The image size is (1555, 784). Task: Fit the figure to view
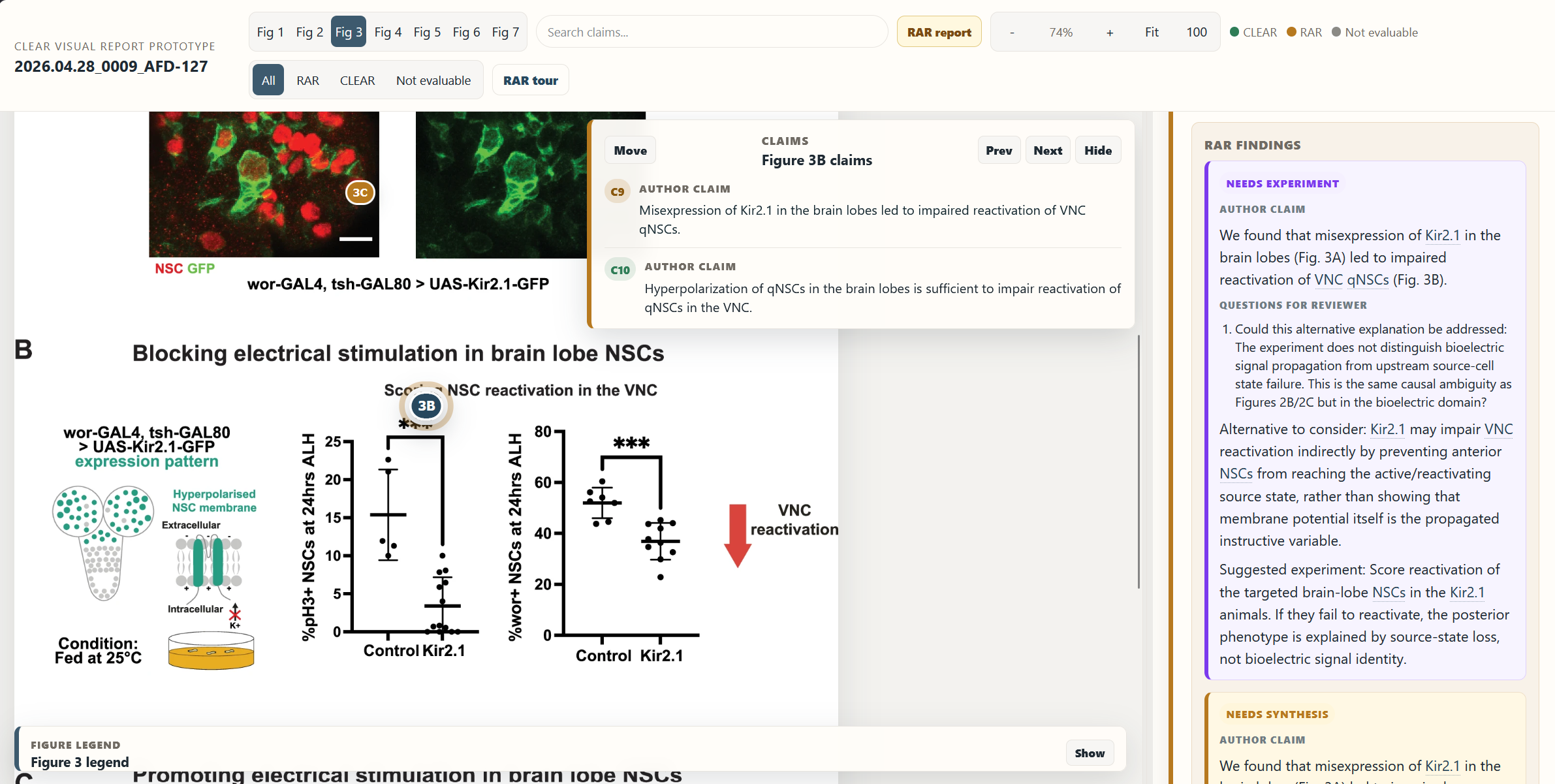point(1152,32)
